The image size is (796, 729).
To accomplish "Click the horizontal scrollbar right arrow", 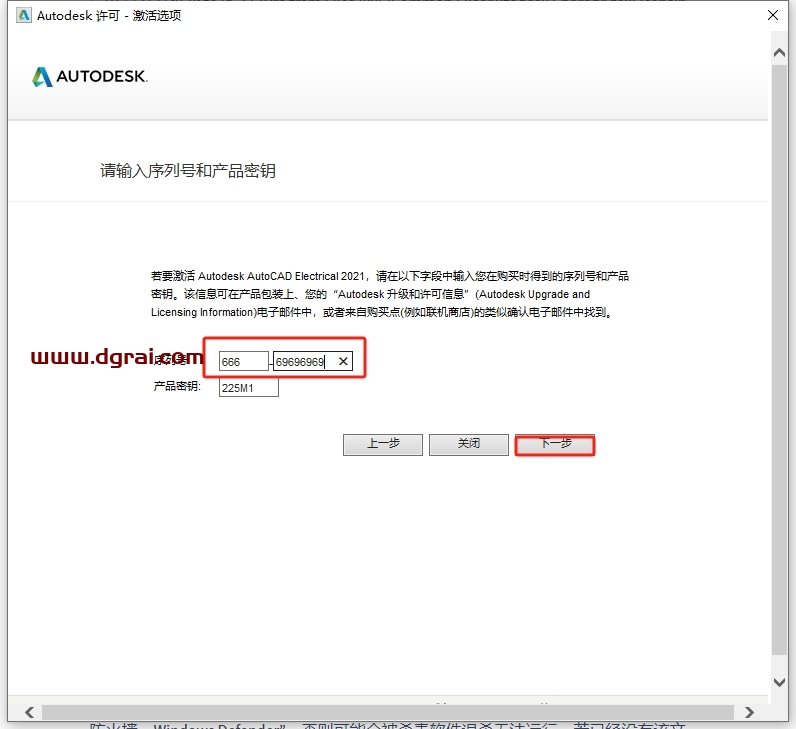I will pos(749,712).
